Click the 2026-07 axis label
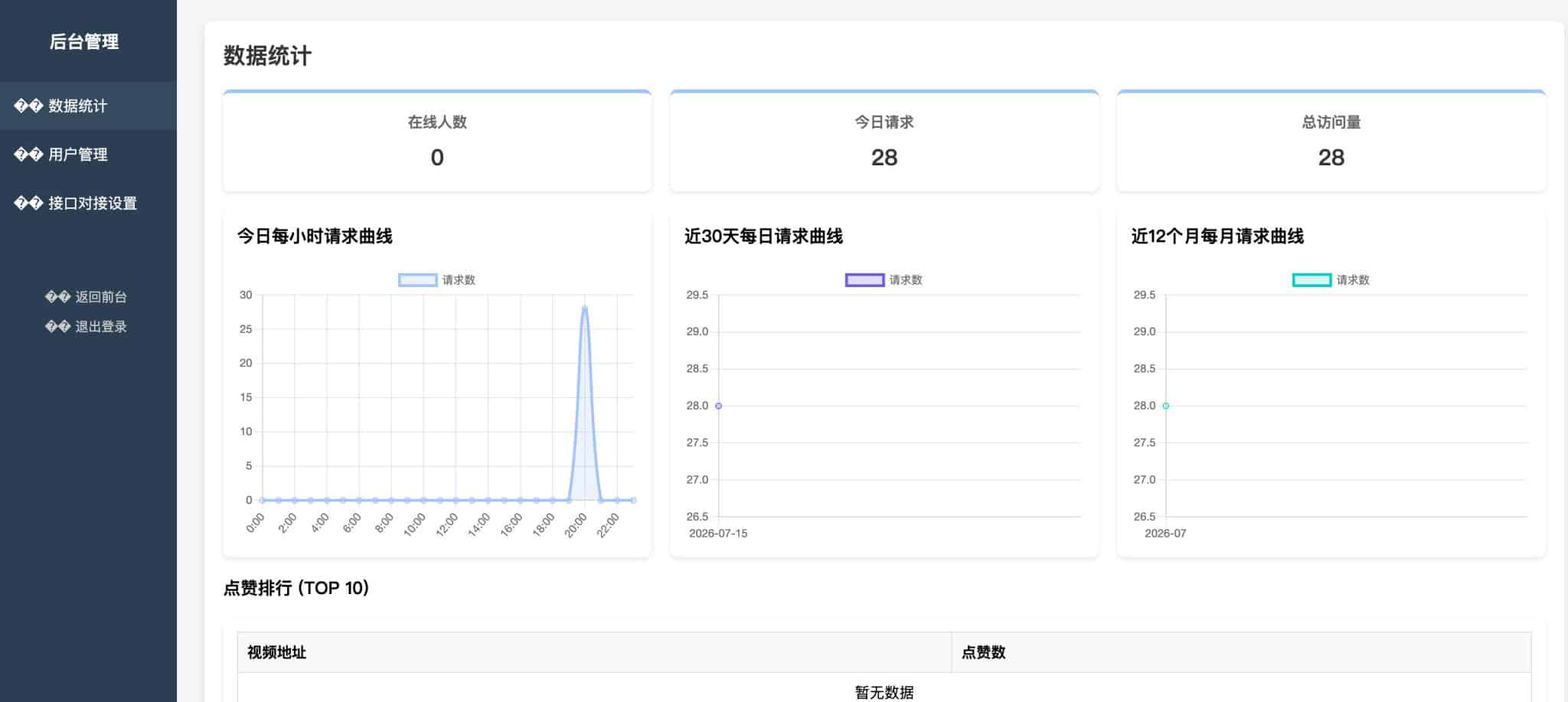 [x=1165, y=534]
